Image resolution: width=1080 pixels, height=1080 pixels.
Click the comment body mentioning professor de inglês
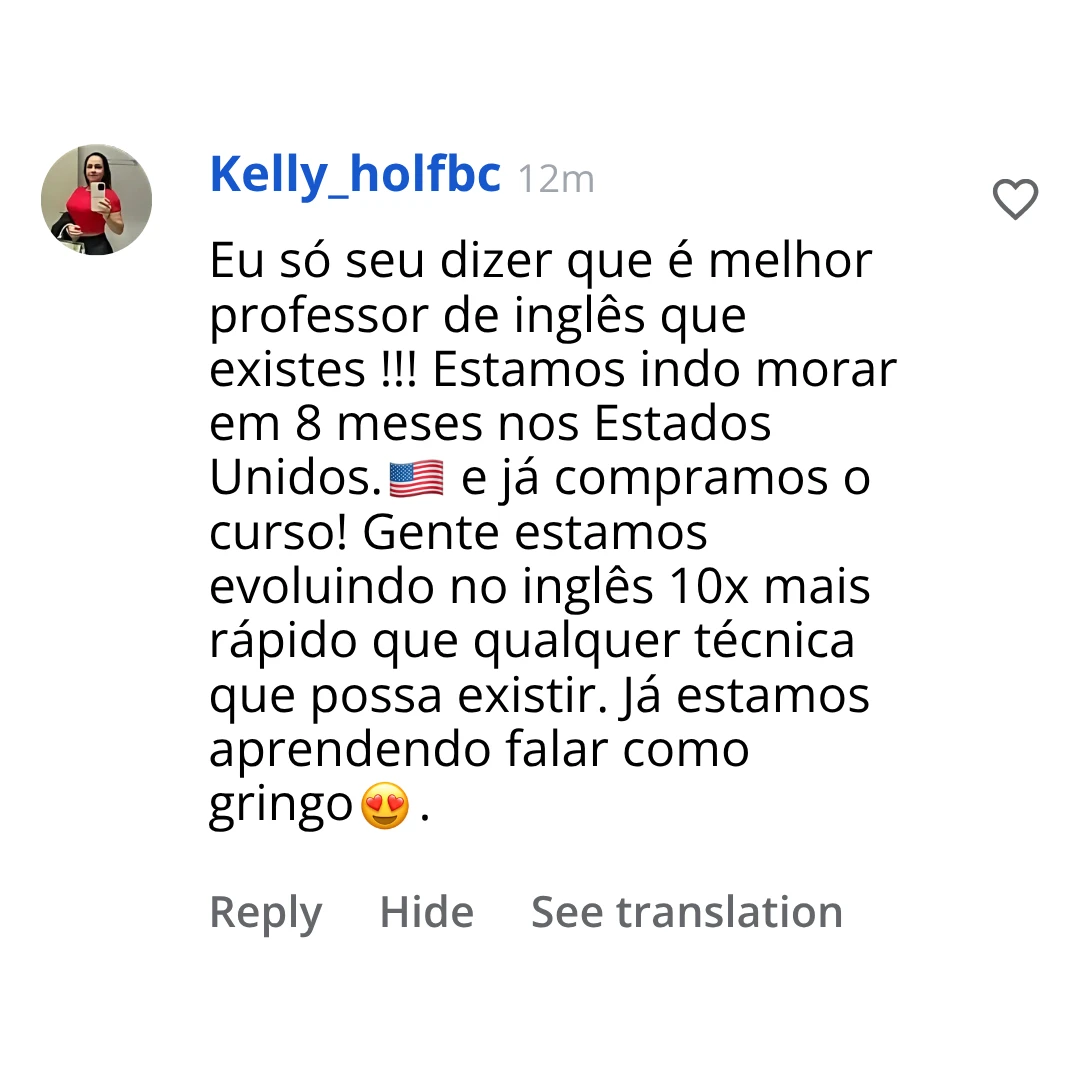[477, 315]
